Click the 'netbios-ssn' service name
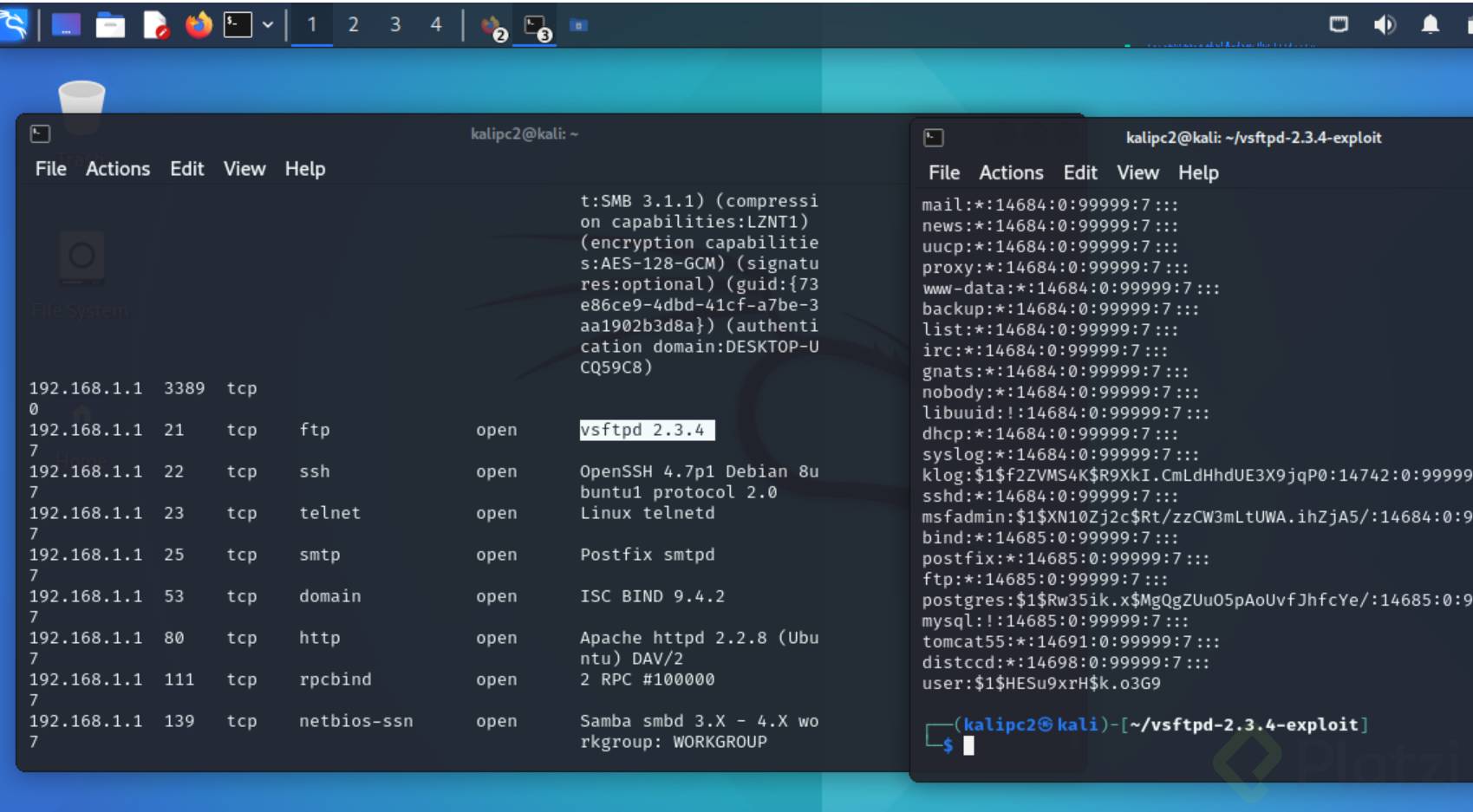The image size is (1473, 812). [356, 721]
